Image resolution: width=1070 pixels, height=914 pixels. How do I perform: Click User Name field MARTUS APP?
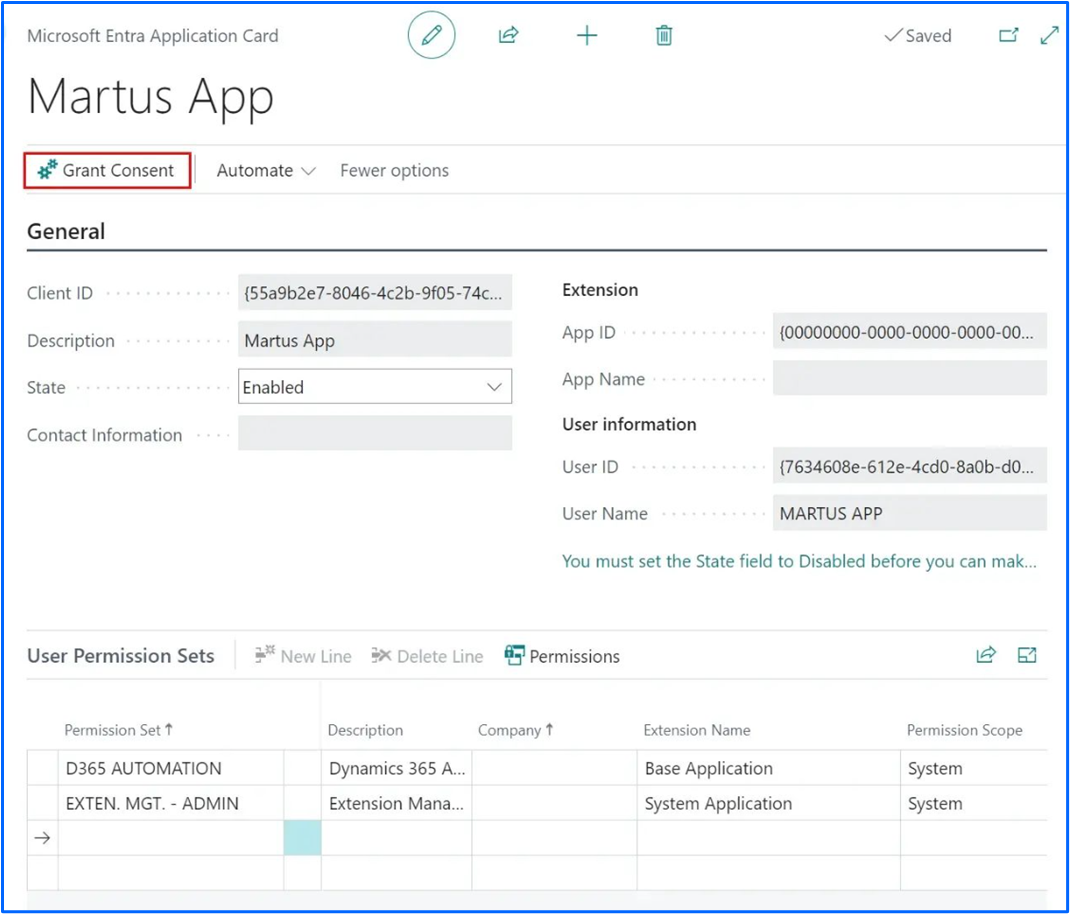910,513
